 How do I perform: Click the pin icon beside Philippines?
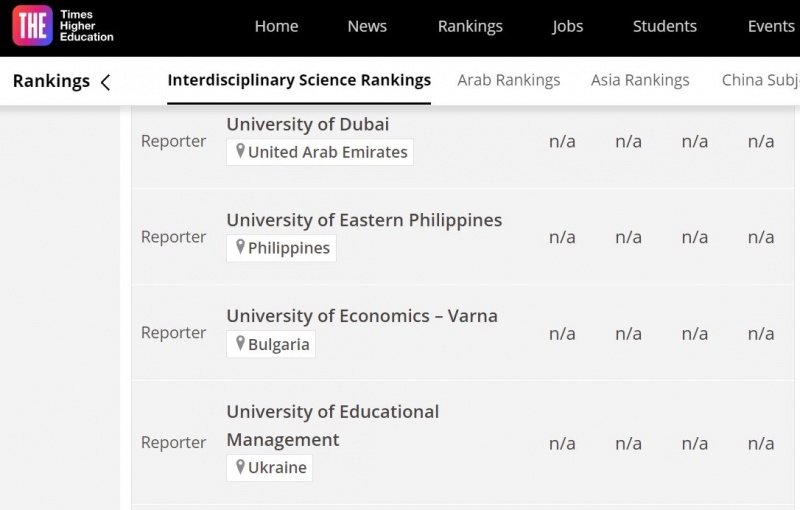240,247
